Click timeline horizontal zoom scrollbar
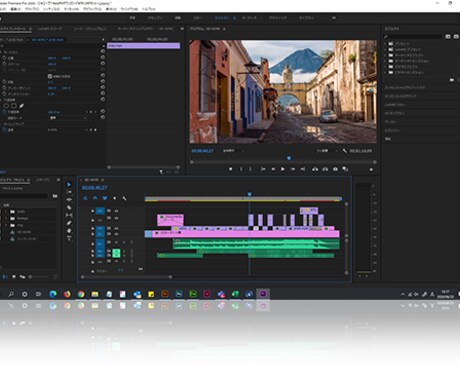This screenshot has height=380, width=460. [126, 277]
